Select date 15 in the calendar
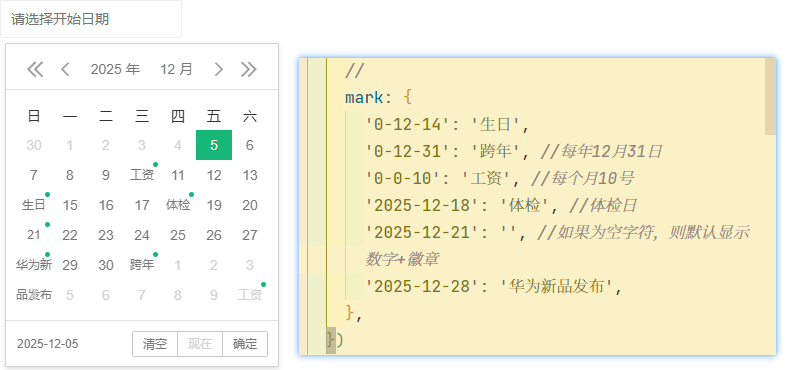The width and height of the screenshot is (787, 370). point(70,205)
